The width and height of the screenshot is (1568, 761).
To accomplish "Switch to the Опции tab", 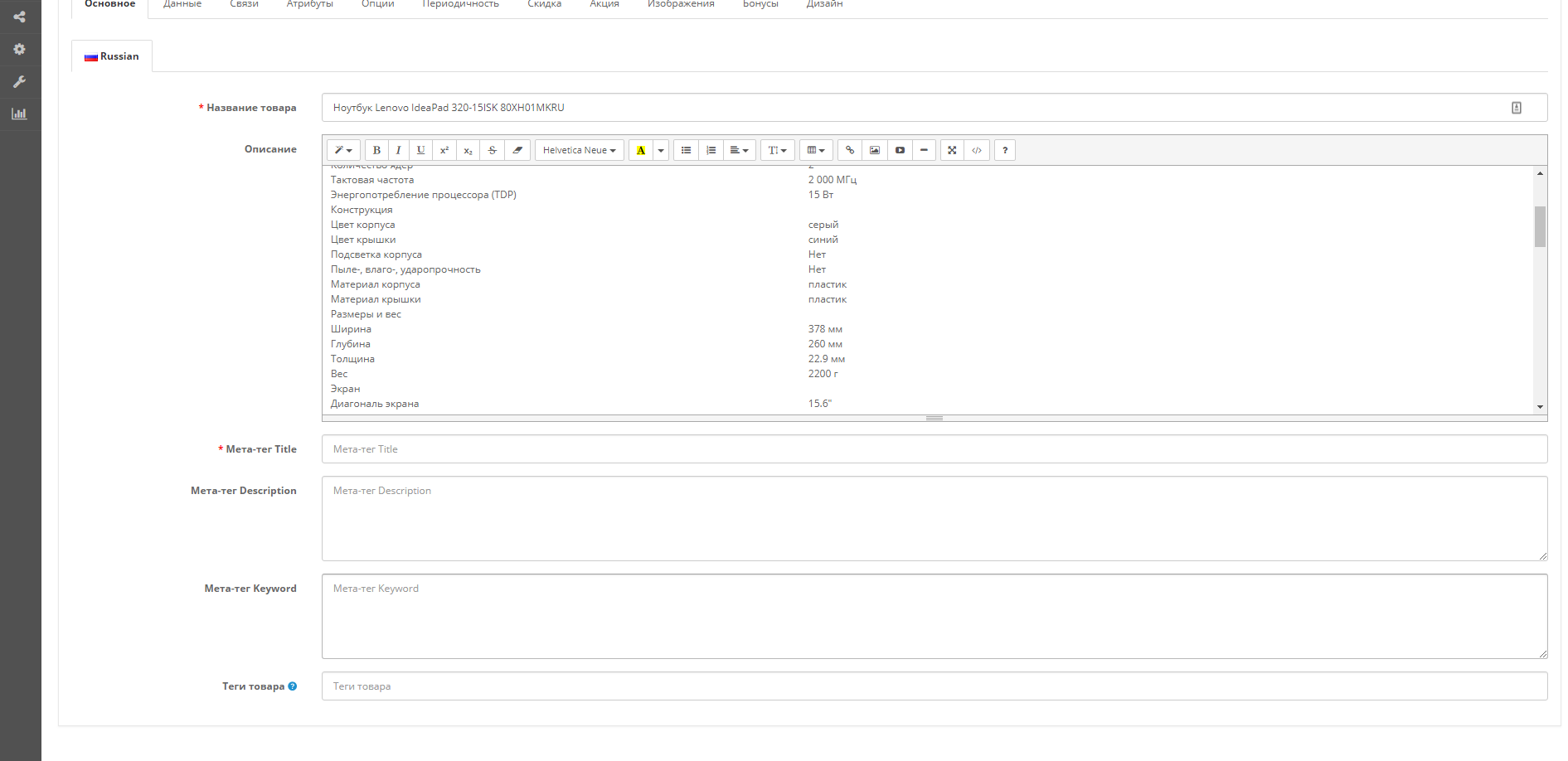I will pyautogui.click(x=378, y=5).
